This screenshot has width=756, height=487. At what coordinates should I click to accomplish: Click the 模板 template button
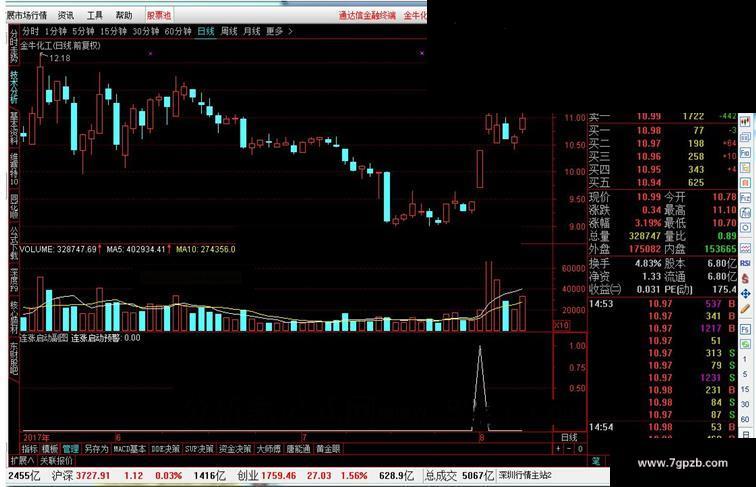point(50,449)
